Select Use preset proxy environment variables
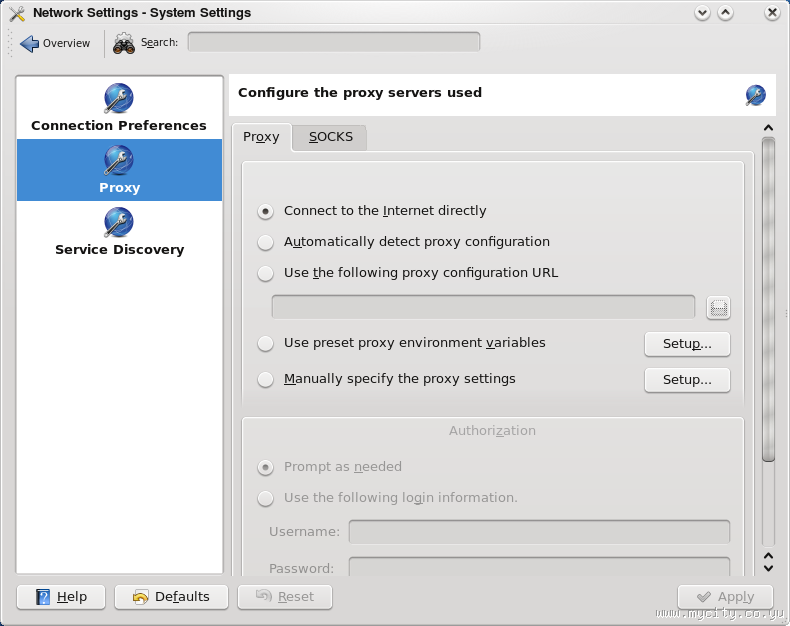This screenshot has width=790, height=626. 265,343
